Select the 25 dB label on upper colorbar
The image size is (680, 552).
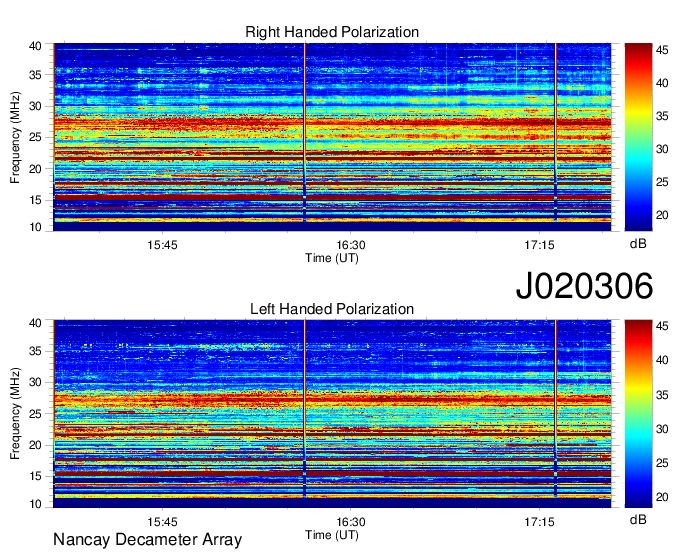coord(662,182)
